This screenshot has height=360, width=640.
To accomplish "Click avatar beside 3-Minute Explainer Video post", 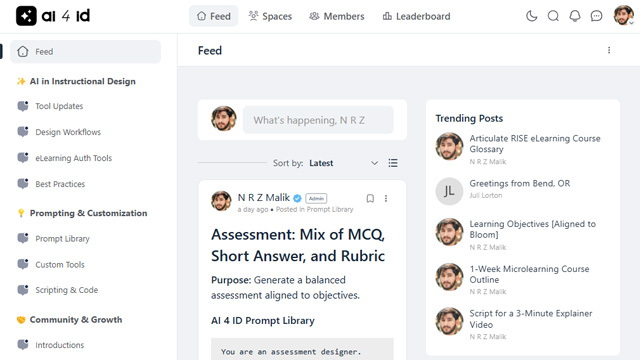I will (449, 321).
